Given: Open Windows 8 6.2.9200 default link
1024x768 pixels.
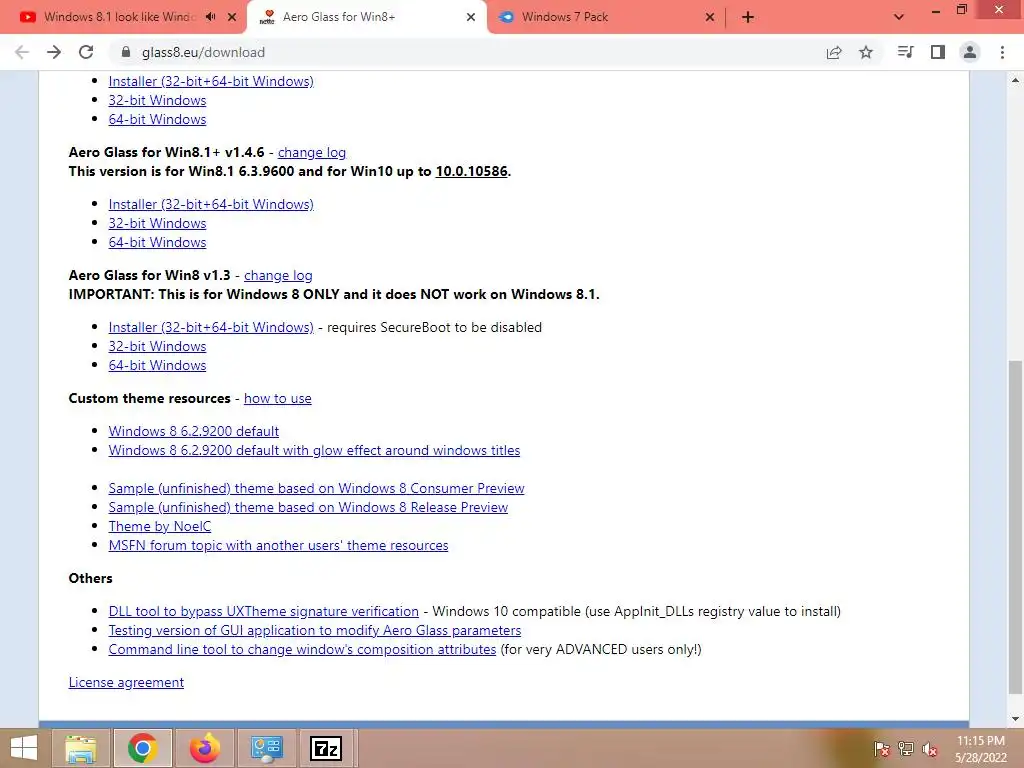Looking at the screenshot, I should [x=194, y=431].
